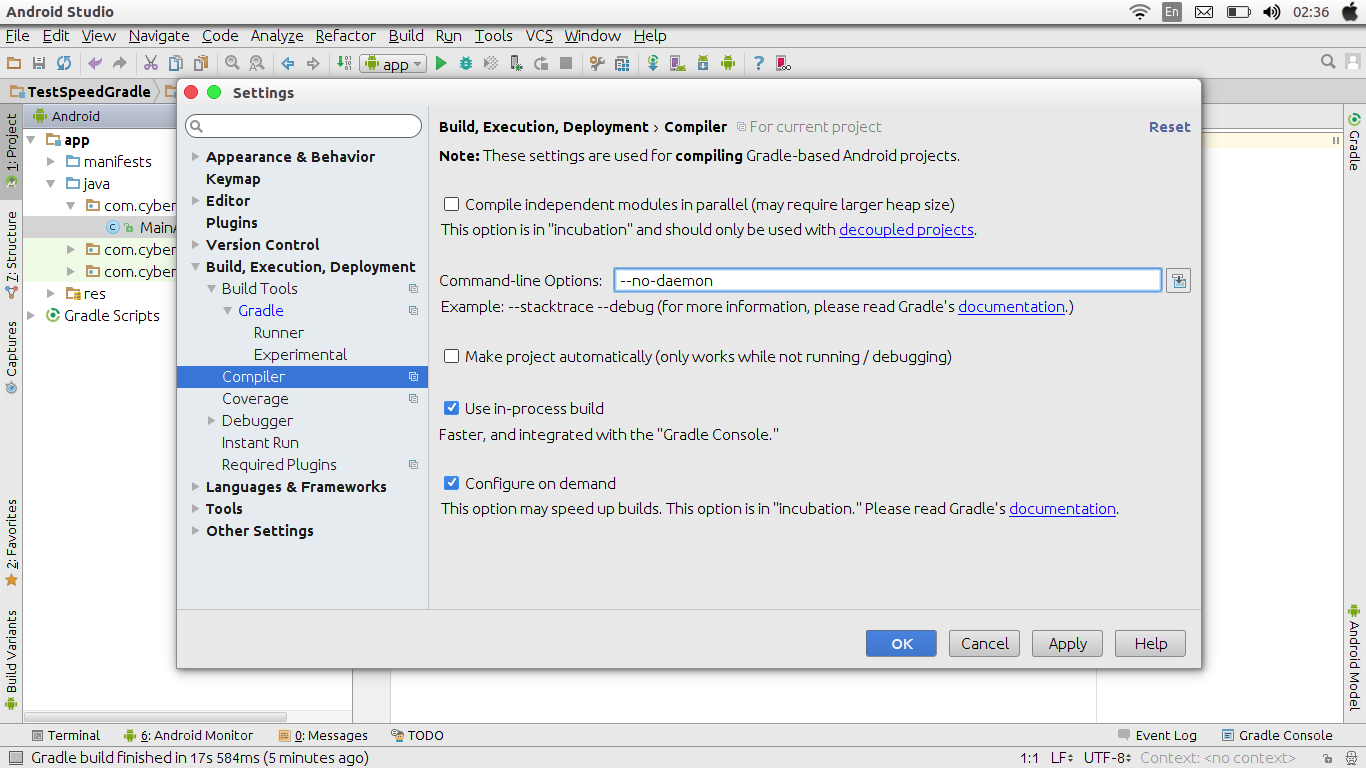Click the Cancel button
The width and height of the screenshot is (1366, 768).
(985, 643)
